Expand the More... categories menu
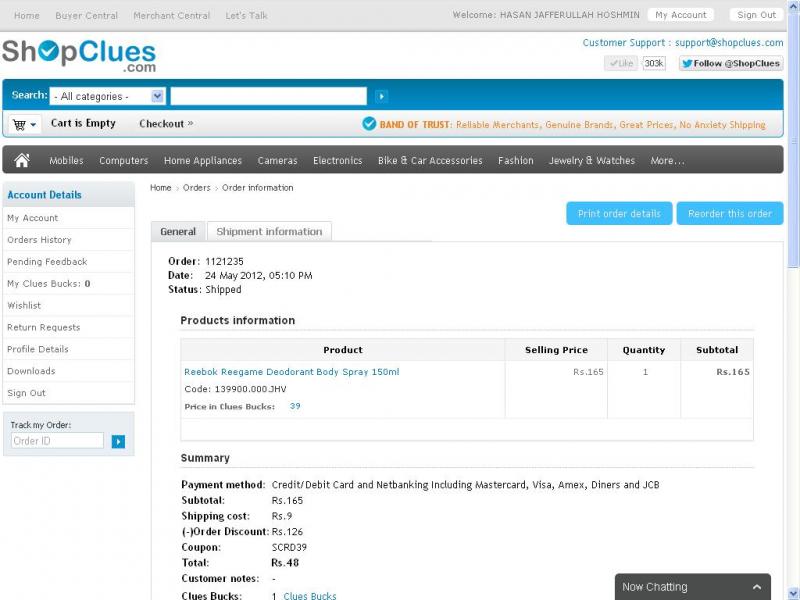 pos(667,160)
